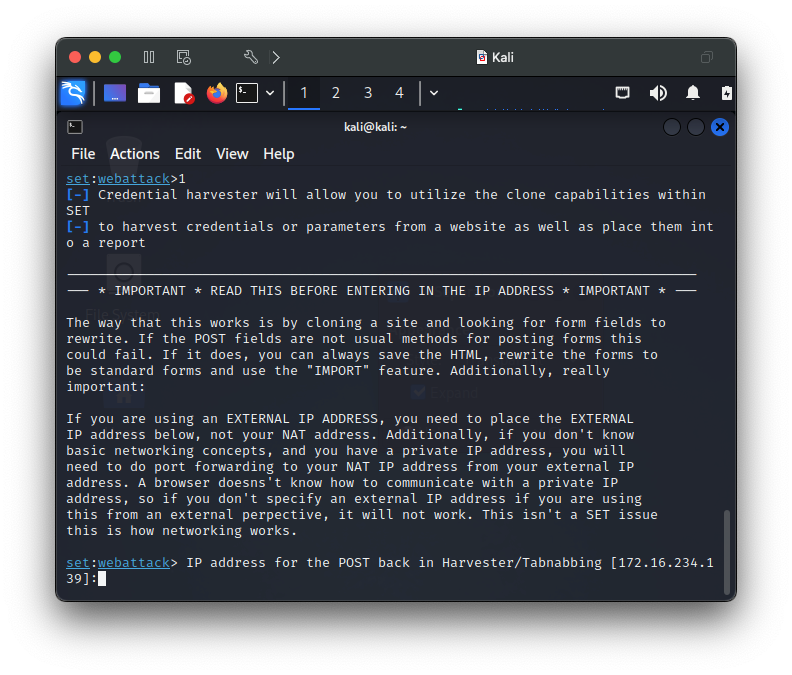
Task: Minimize the kali@kali terminal window
Action: (x=672, y=127)
